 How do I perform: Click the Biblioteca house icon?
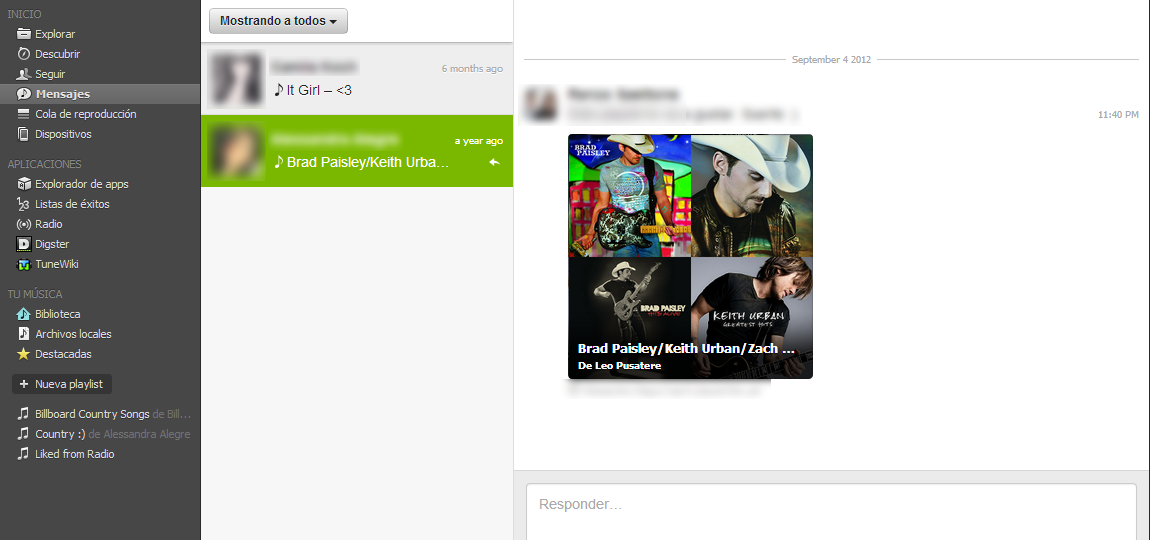24,314
